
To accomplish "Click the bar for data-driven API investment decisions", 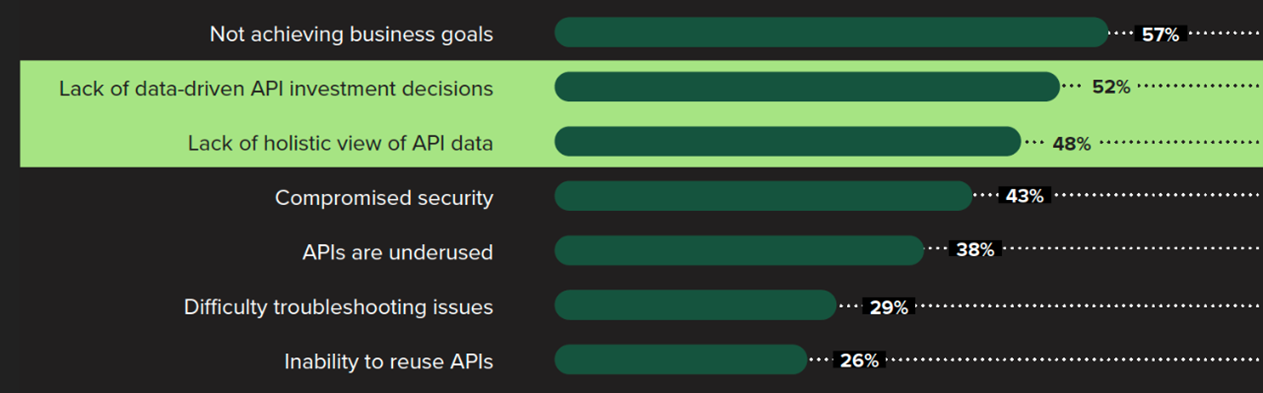I will point(807,87).
